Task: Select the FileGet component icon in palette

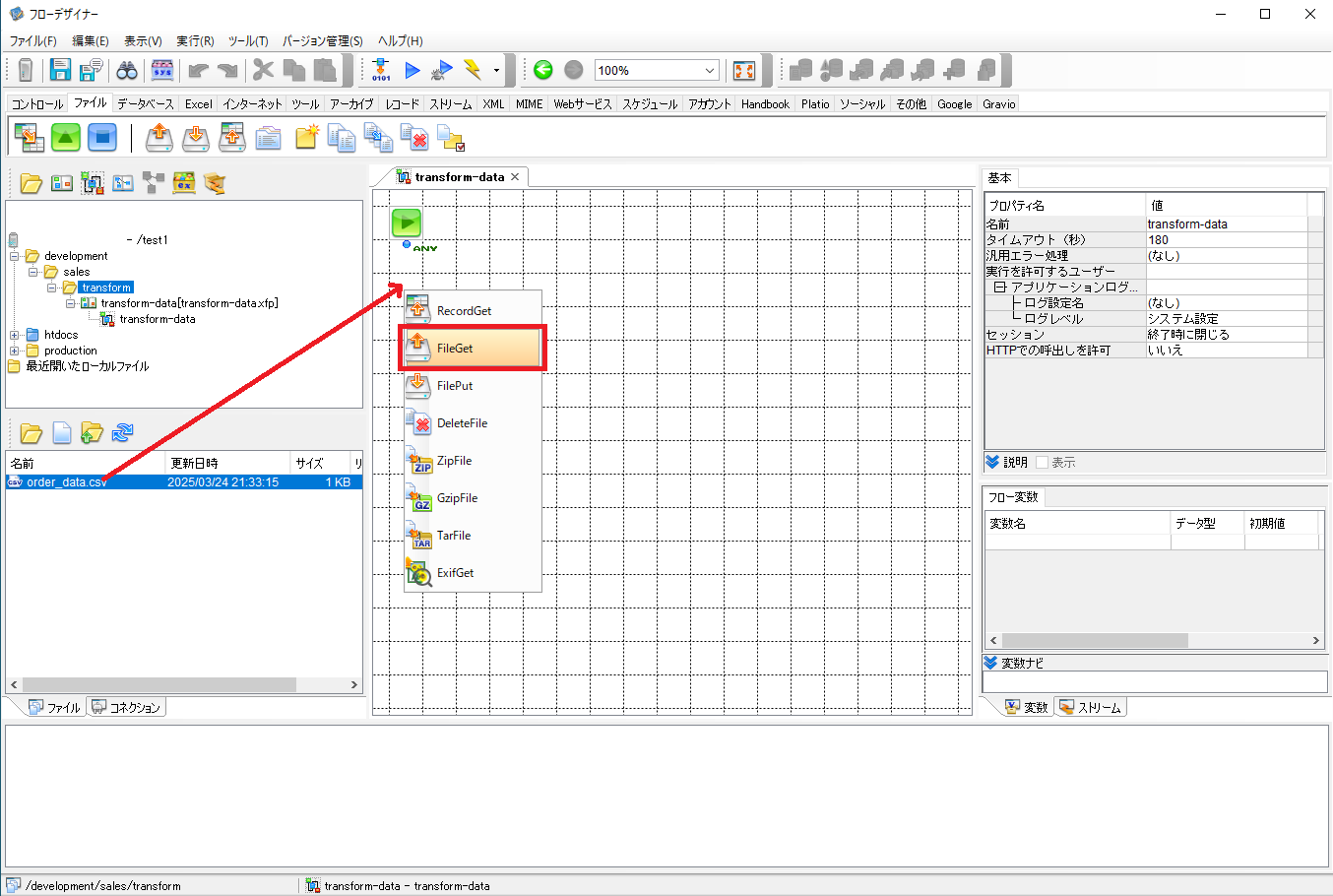Action: [159, 137]
